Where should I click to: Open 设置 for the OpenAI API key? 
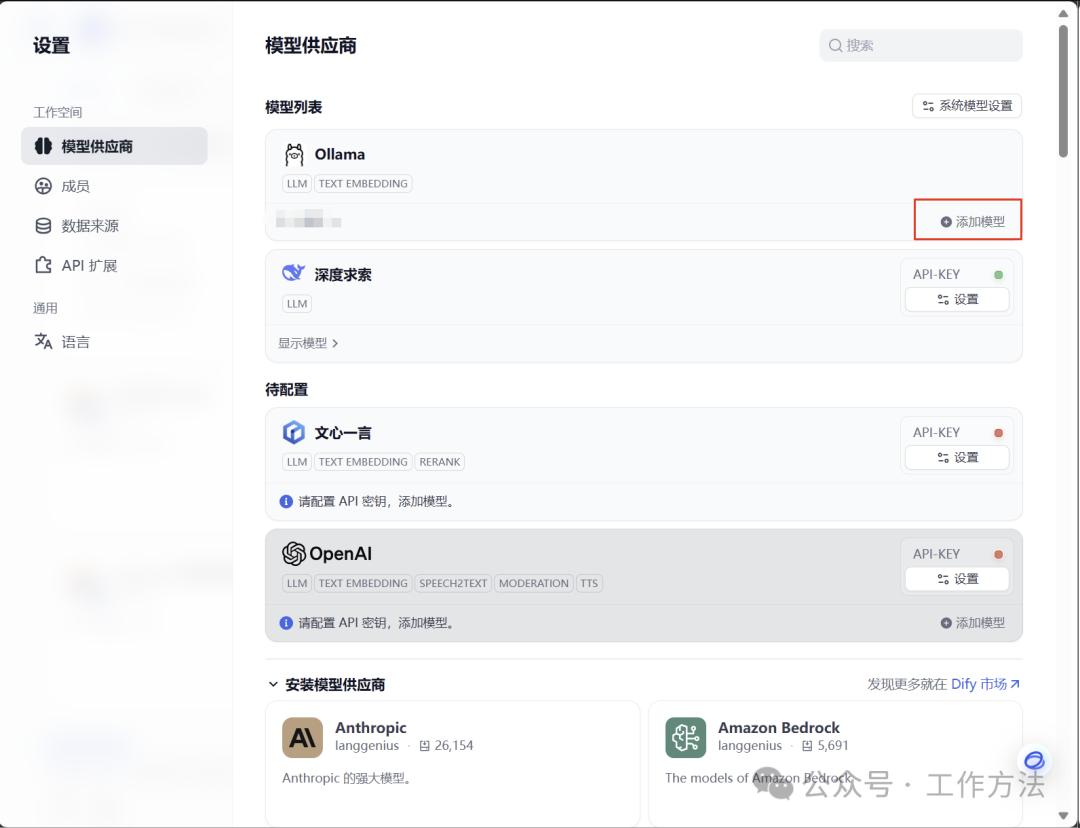[x=957, y=579]
